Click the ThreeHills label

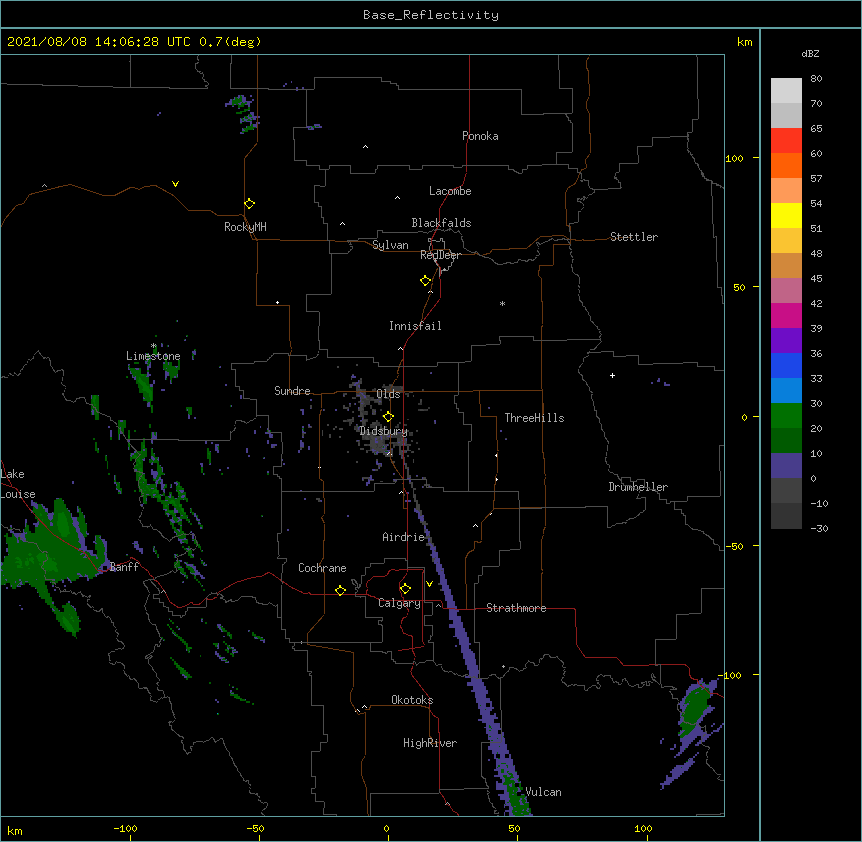534,418
